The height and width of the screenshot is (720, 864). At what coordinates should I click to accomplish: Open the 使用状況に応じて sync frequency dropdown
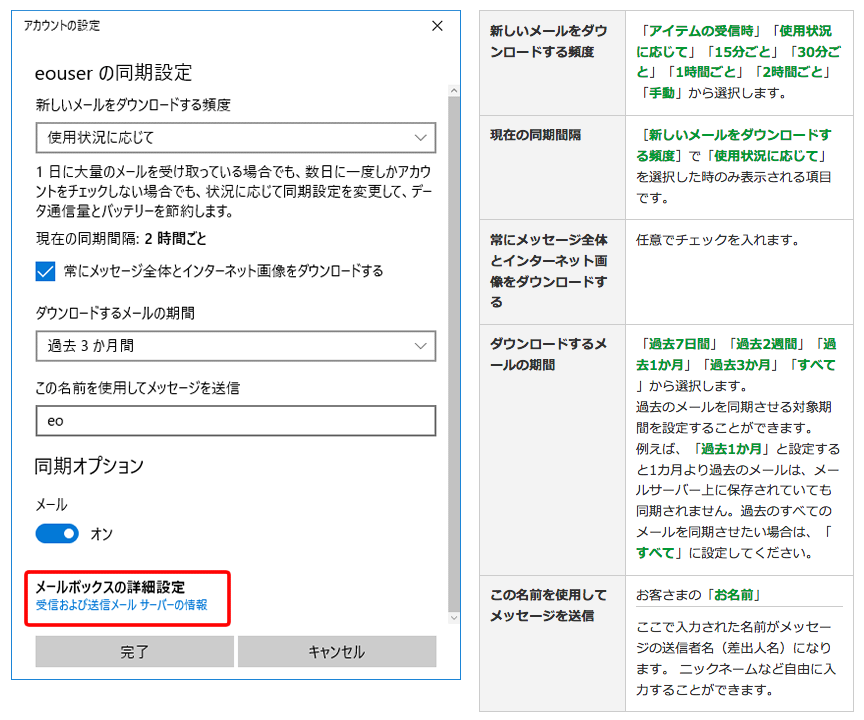[235, 138]
